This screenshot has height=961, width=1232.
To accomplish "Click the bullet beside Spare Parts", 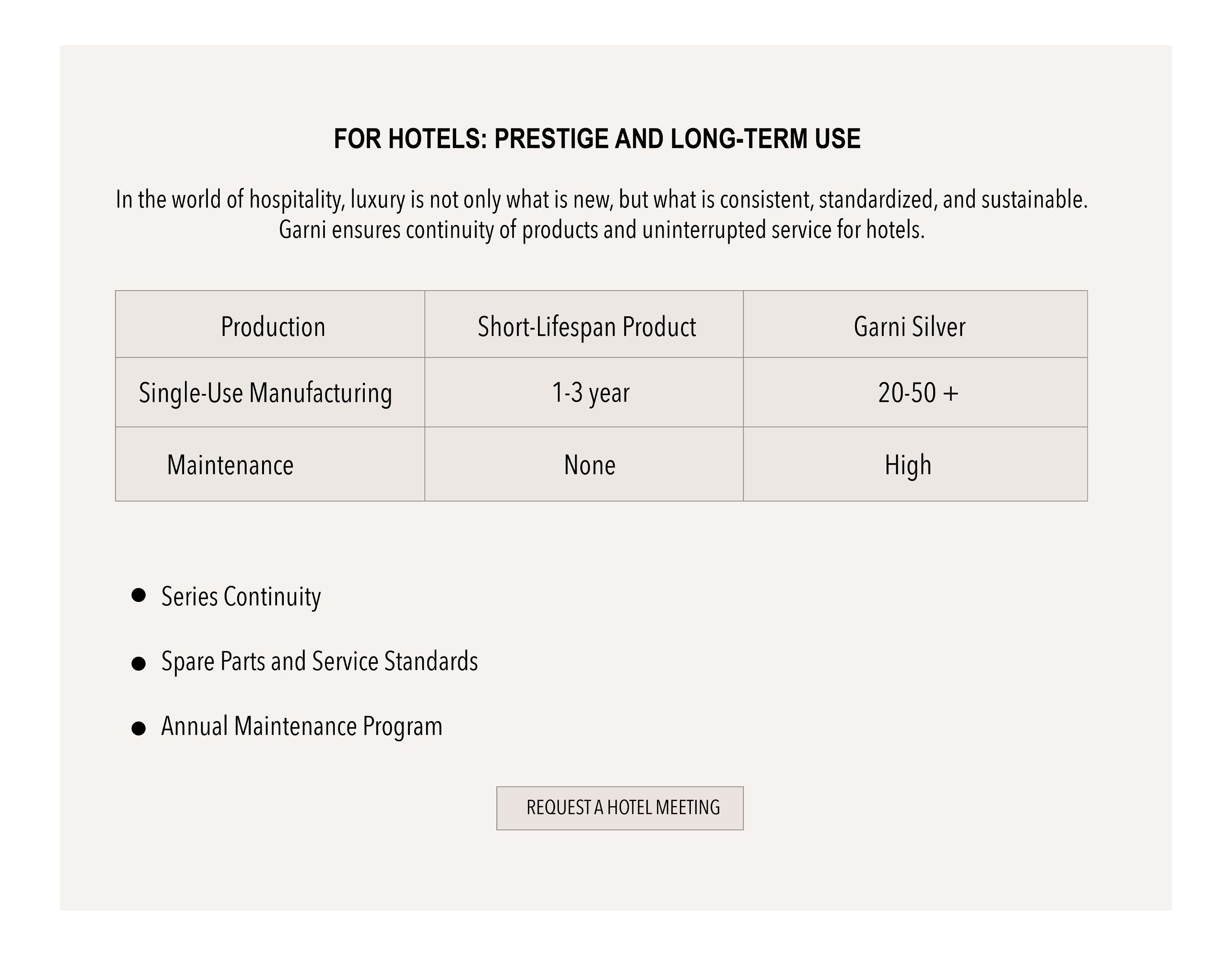I will pyautogui.click(x=138, y=663).
